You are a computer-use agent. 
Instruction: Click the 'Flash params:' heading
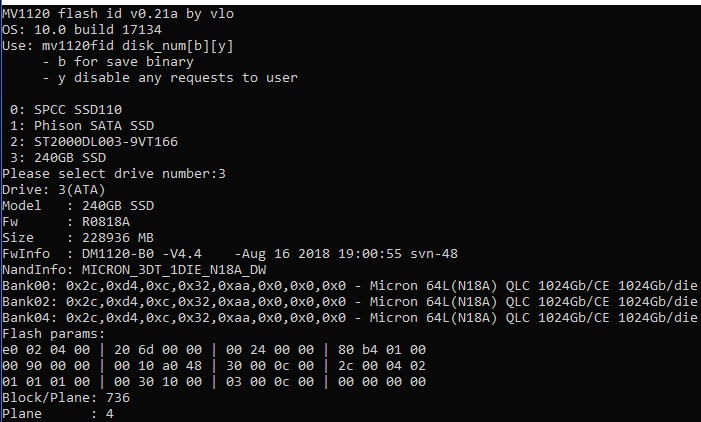click(52, 333)
